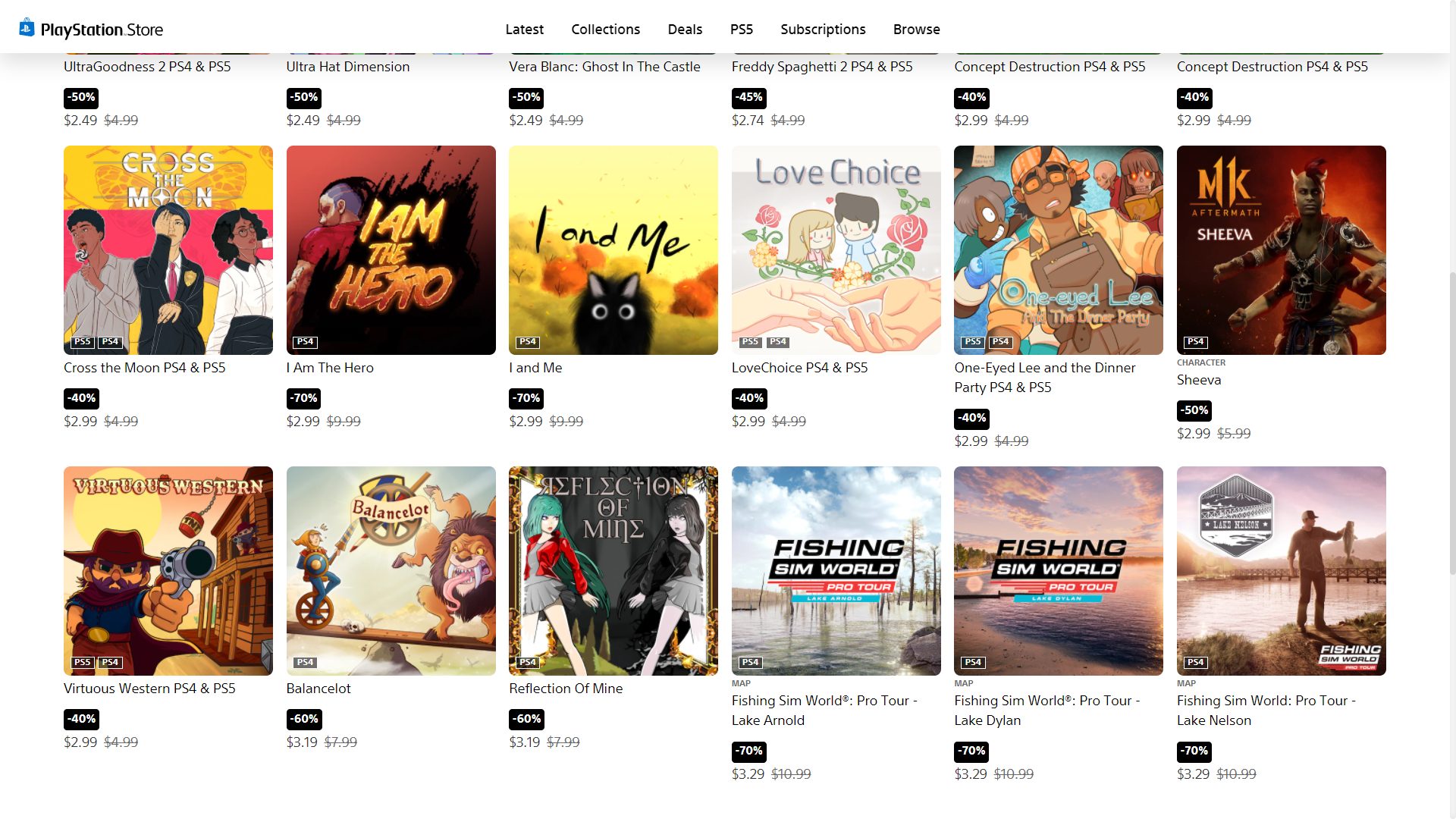Click PS5 badge on Virtuous Western cover

[82, 663]
